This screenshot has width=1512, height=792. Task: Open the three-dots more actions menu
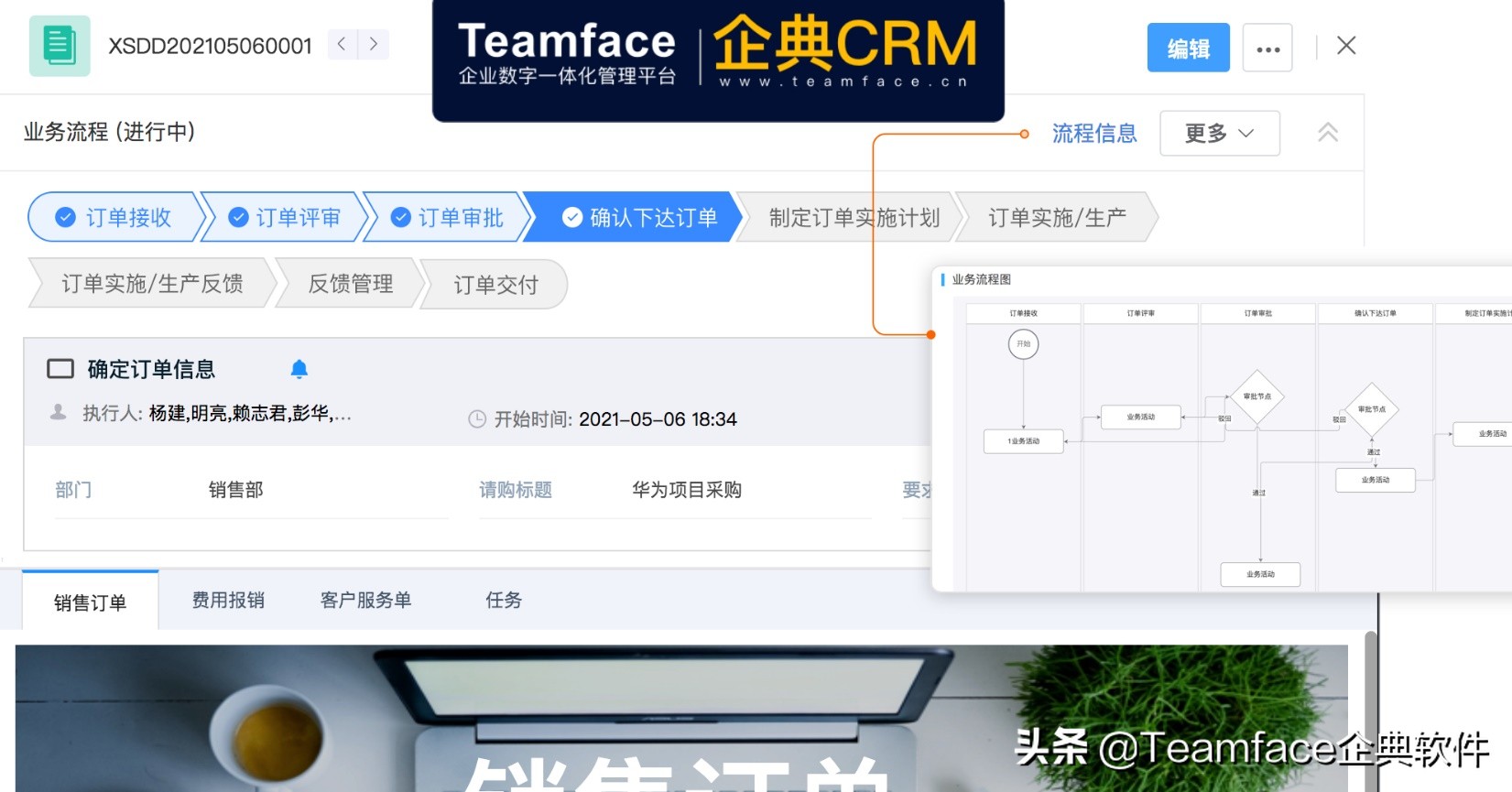[1267, 48]
